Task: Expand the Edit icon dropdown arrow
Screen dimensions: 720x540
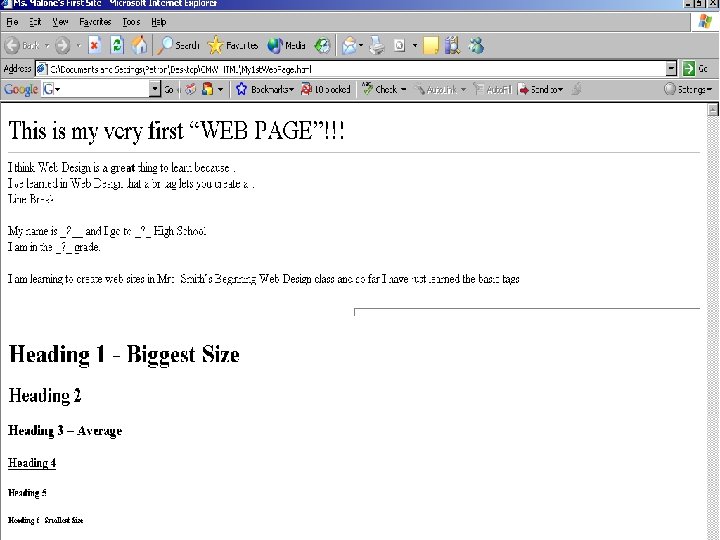Action: pyautogui.click(x=415, y=45)
